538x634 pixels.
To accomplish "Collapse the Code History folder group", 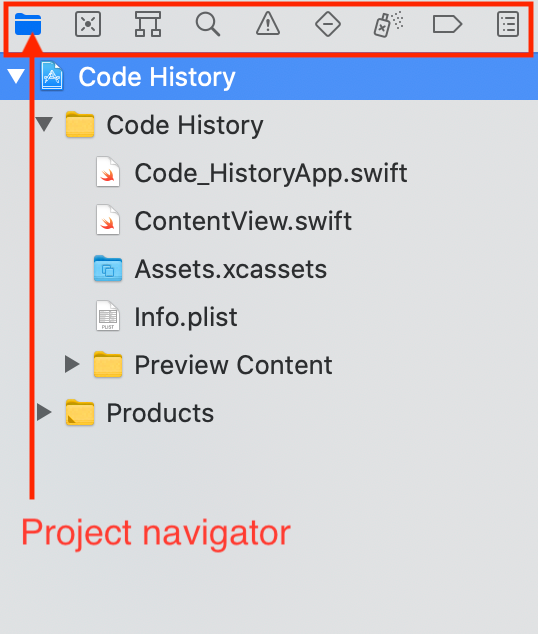I will (44, 124).
